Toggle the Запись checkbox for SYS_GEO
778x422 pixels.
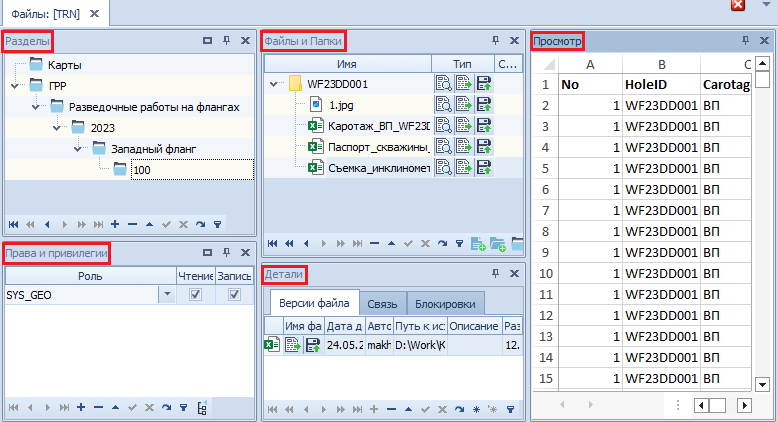pos(235,294)
